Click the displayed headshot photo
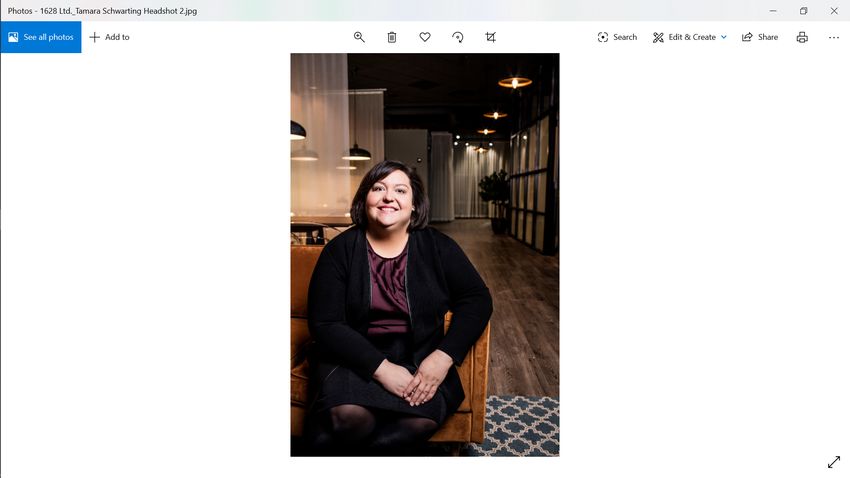This screenshot has height=478, width=850. coord(425,255)
